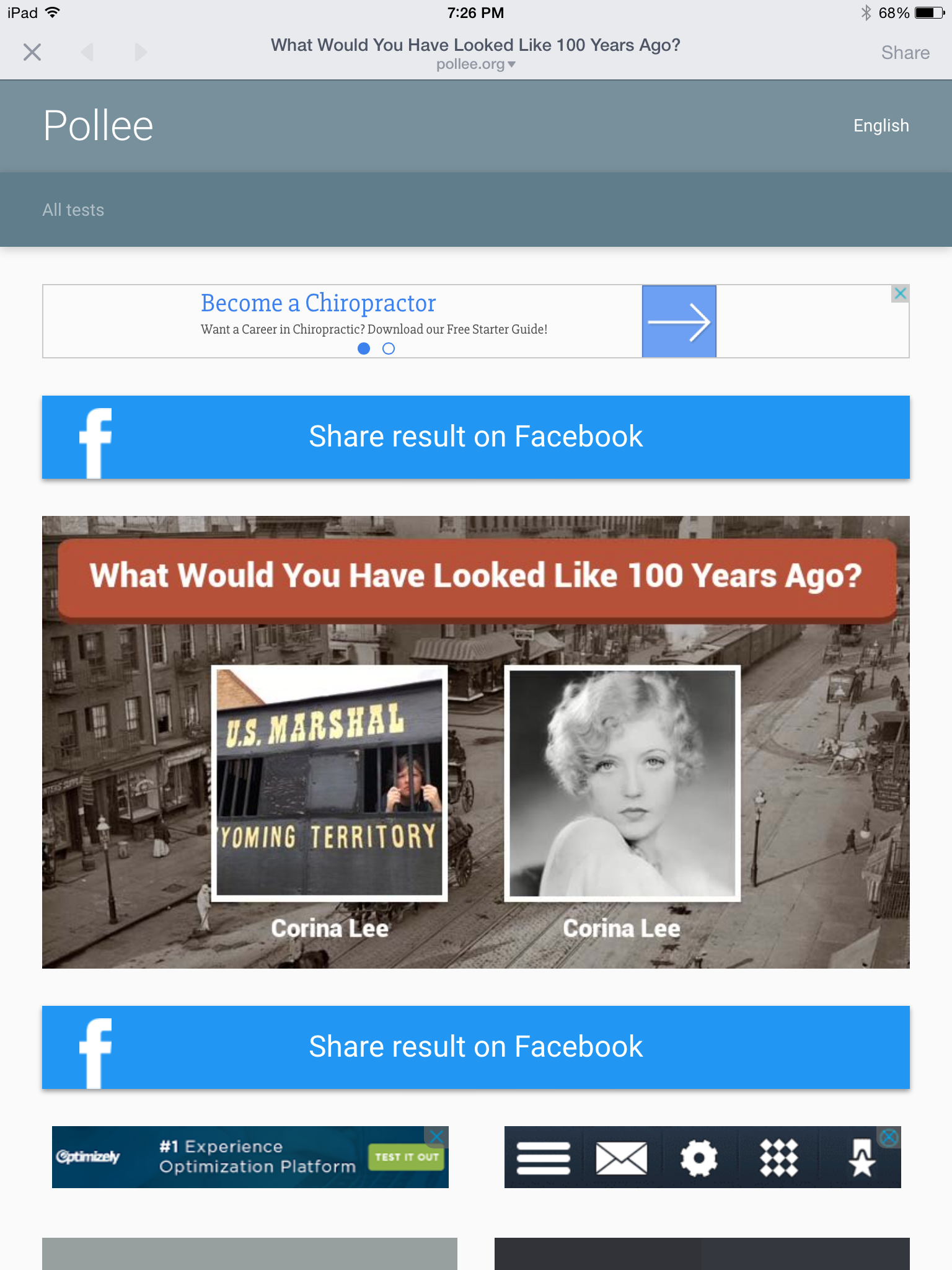
Task: Tap Share in the top bar
Action: point(905,53)
